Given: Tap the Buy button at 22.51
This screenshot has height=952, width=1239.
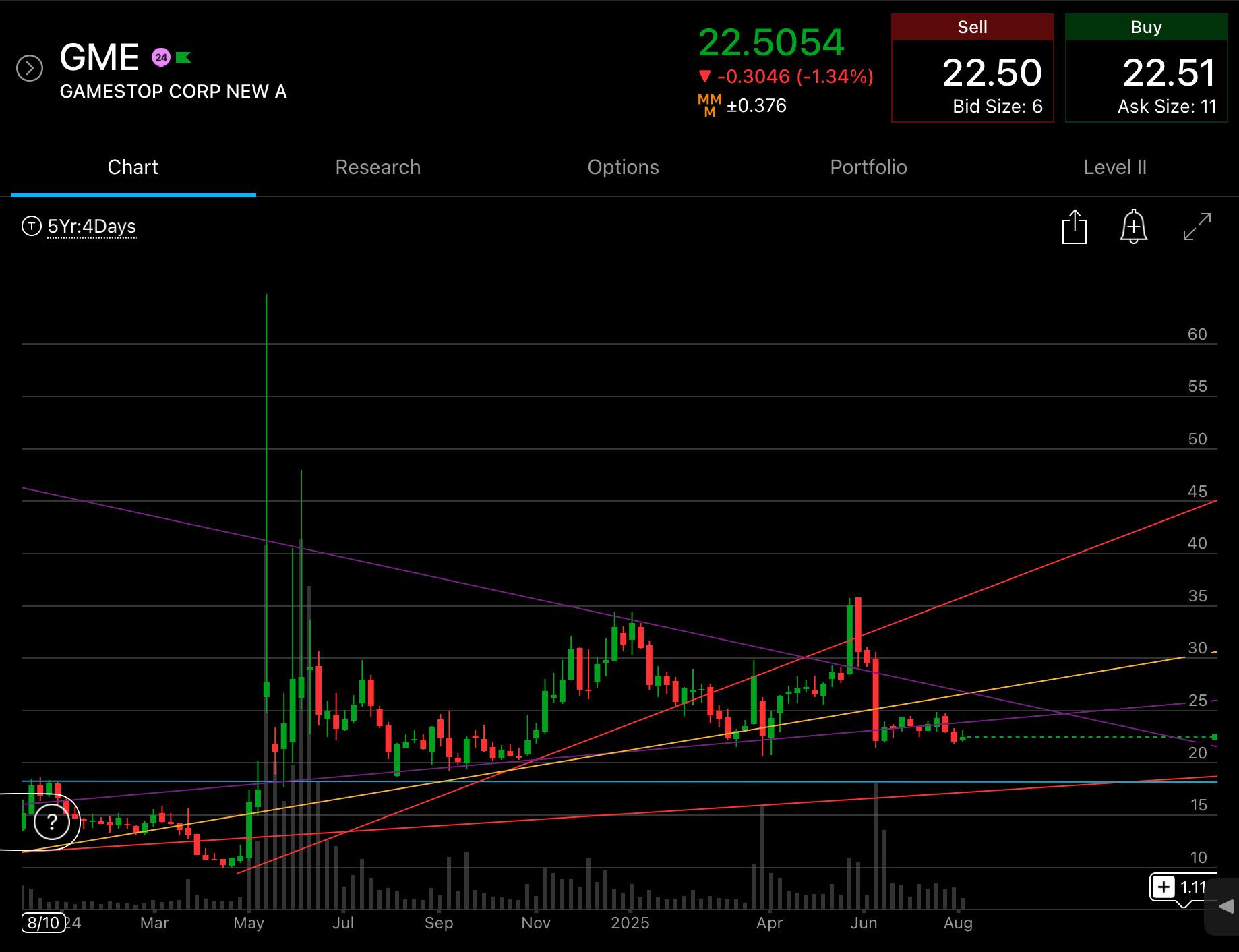Looking at the screenshot, I should pyautogui.click(x=1147, y=68).
